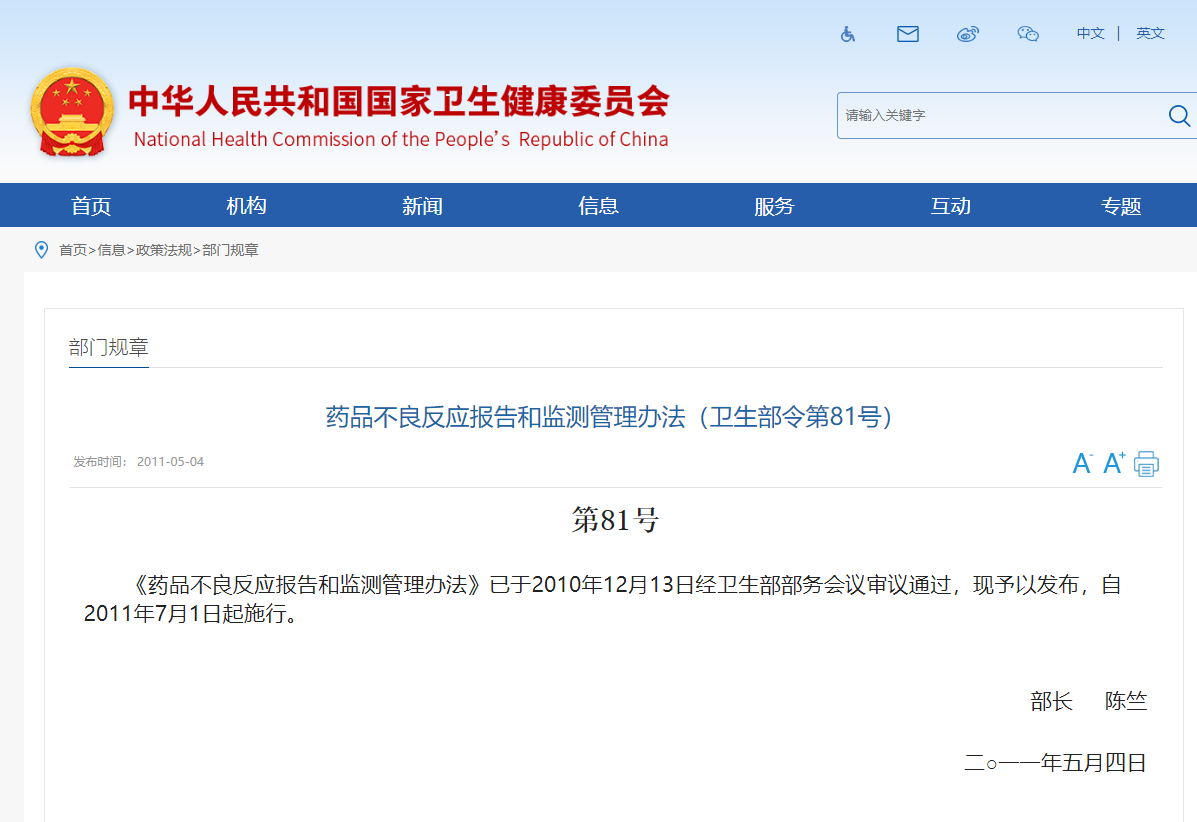Click the breadcrumb location pin icon
The image size is (1197, 822).
pos(41,250)
